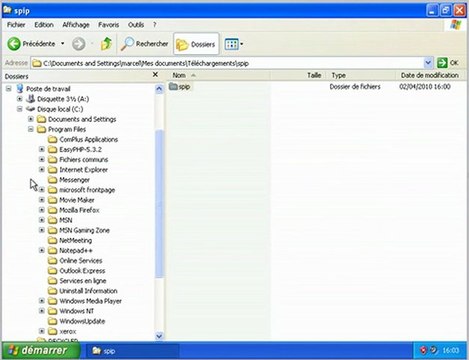The height and width of the screenshot is (360, 469).
Task: Expand the EasyPHP-5.3.2 folder node
Action: pos(42,149)
